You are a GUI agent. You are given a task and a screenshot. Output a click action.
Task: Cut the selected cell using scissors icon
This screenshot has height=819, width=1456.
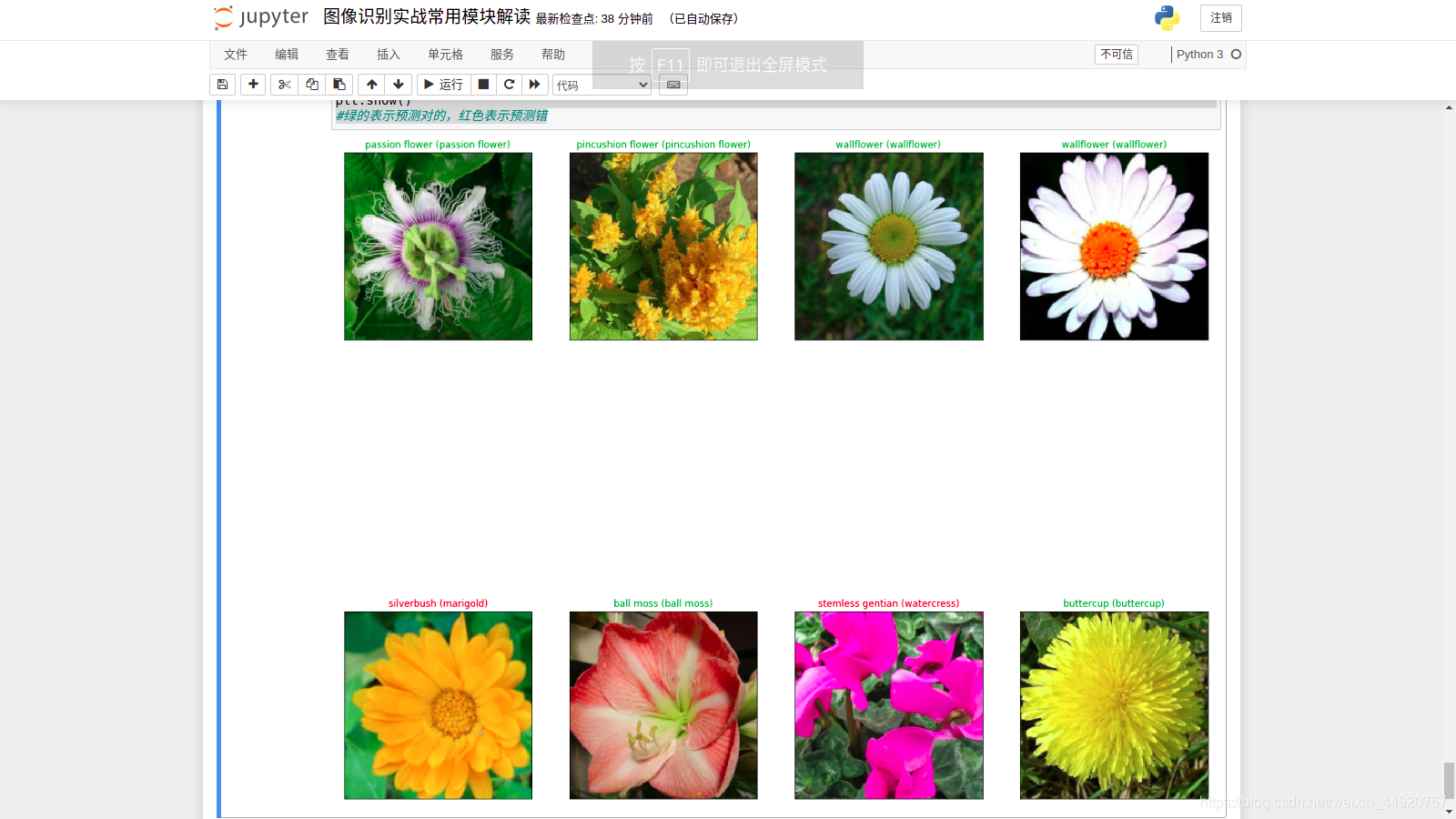pos(283,84)
